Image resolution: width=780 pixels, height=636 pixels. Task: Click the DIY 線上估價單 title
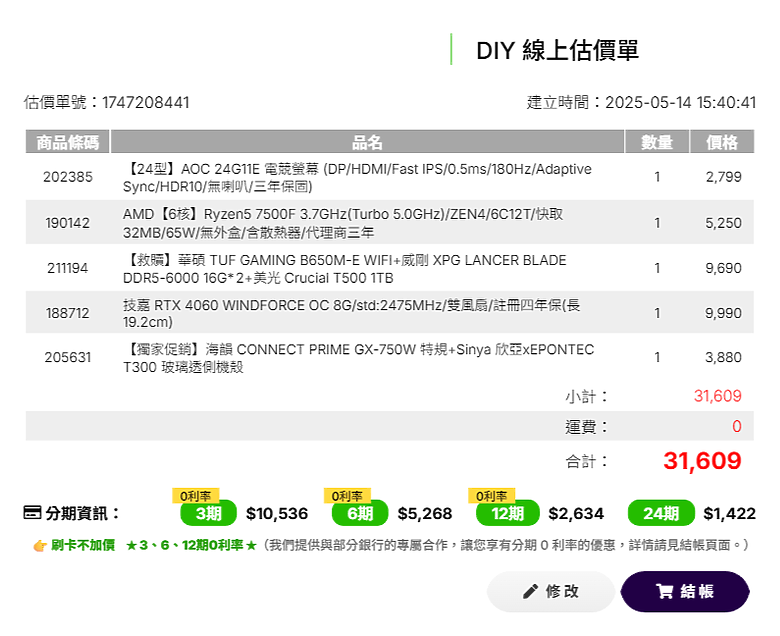(x=557, y=50)
